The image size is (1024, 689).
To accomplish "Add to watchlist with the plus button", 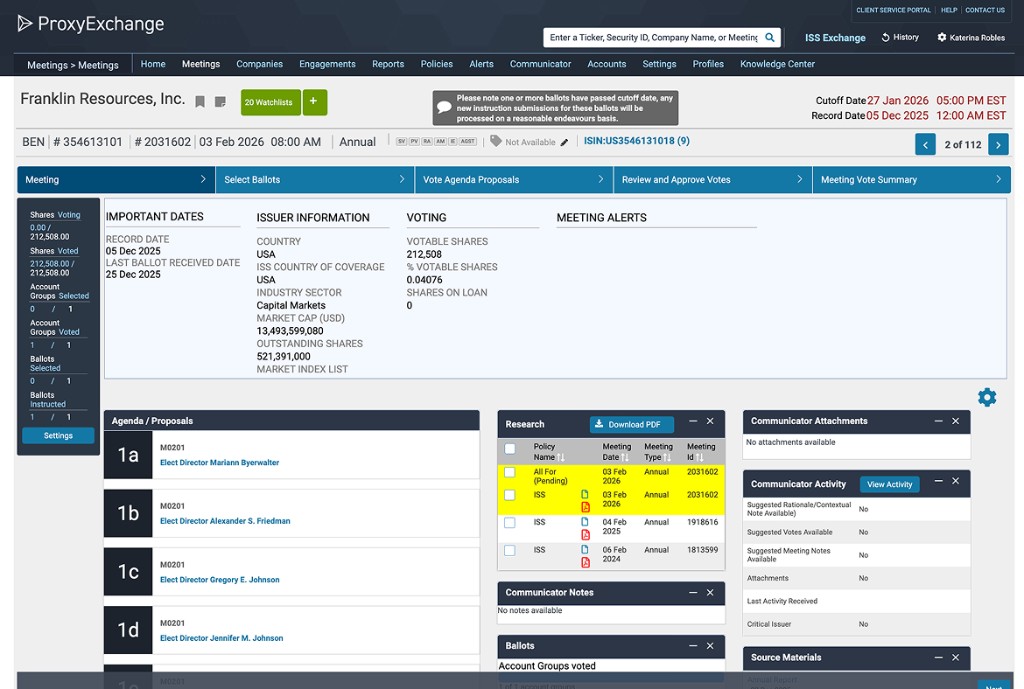I will pyautogui.click(x=315, y=102).
